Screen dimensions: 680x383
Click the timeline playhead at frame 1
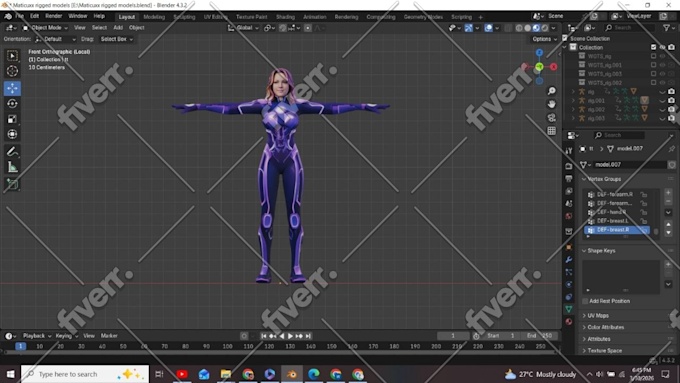[20, 346]
